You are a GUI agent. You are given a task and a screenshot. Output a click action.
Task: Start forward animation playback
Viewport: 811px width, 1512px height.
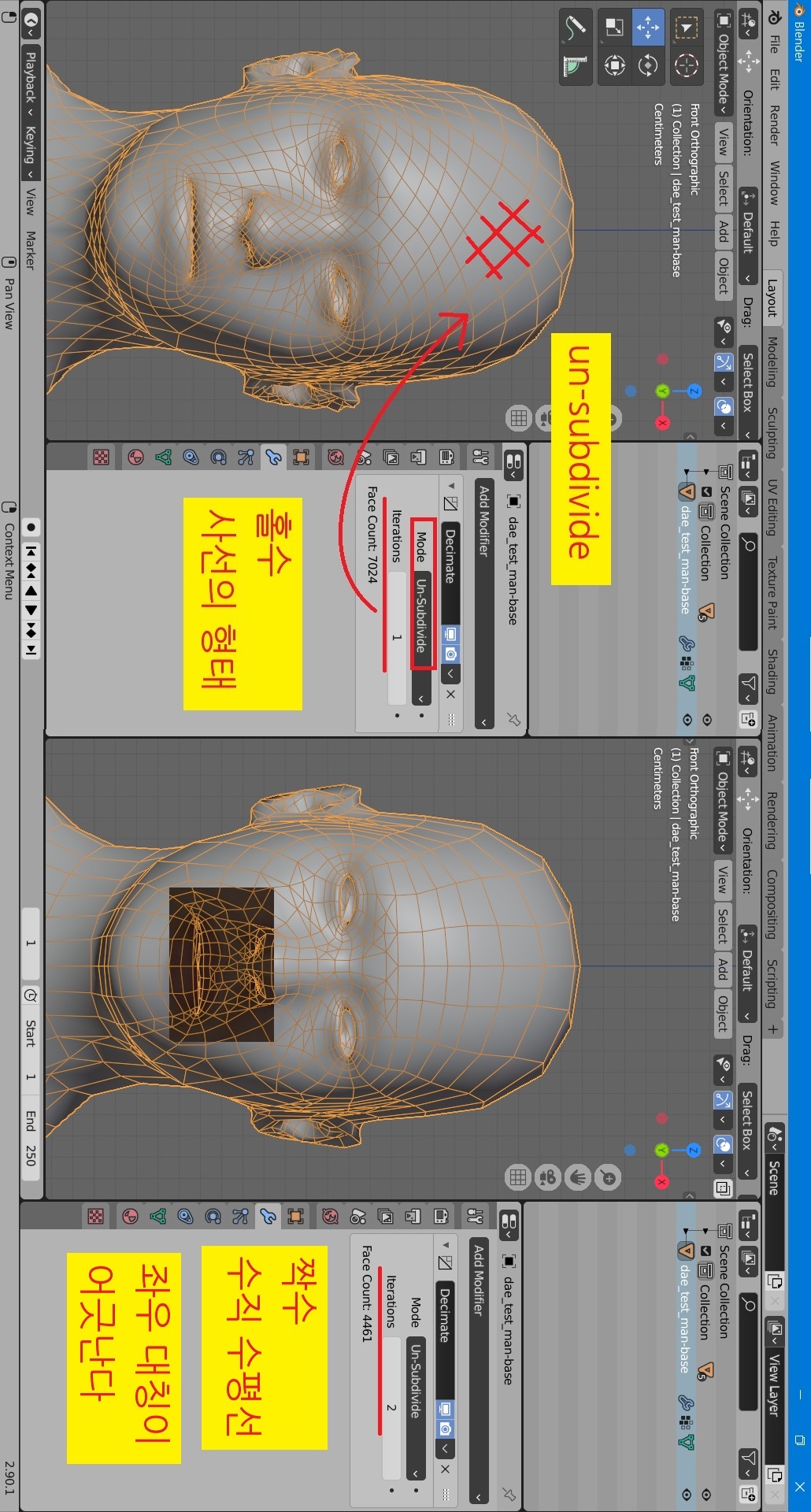[31, 610]
